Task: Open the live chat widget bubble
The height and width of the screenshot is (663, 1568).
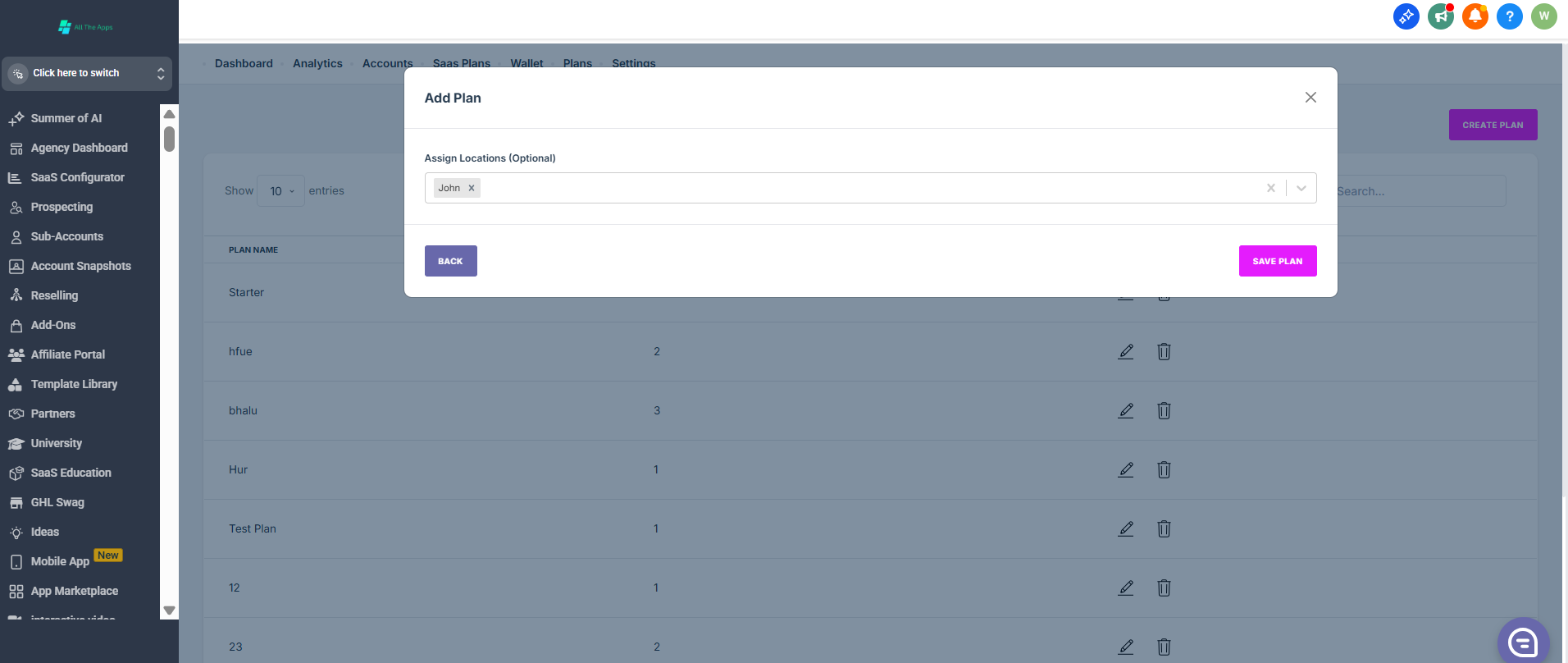Action: 1524,642
